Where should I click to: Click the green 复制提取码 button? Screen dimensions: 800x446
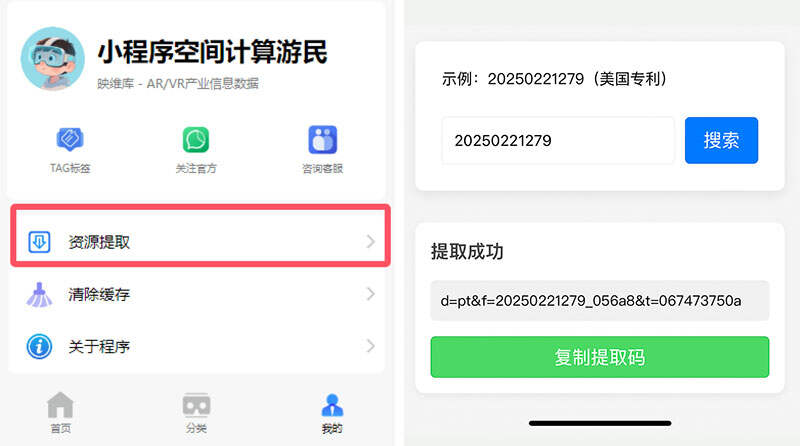599,357
